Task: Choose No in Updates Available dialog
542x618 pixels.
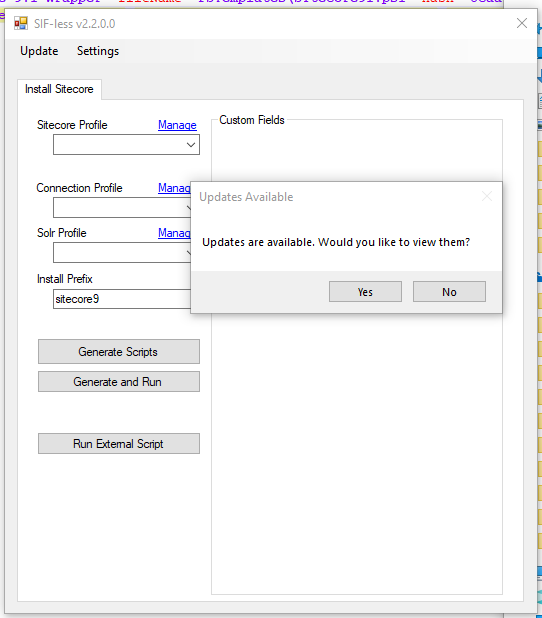Action: pyautogui.click(x=449, y=292)
